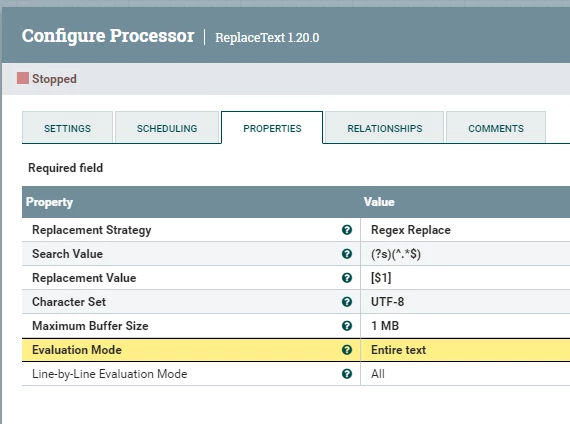Open help for Replacement Value property
This screenshot has height=424, width=570.
(347, 278)
